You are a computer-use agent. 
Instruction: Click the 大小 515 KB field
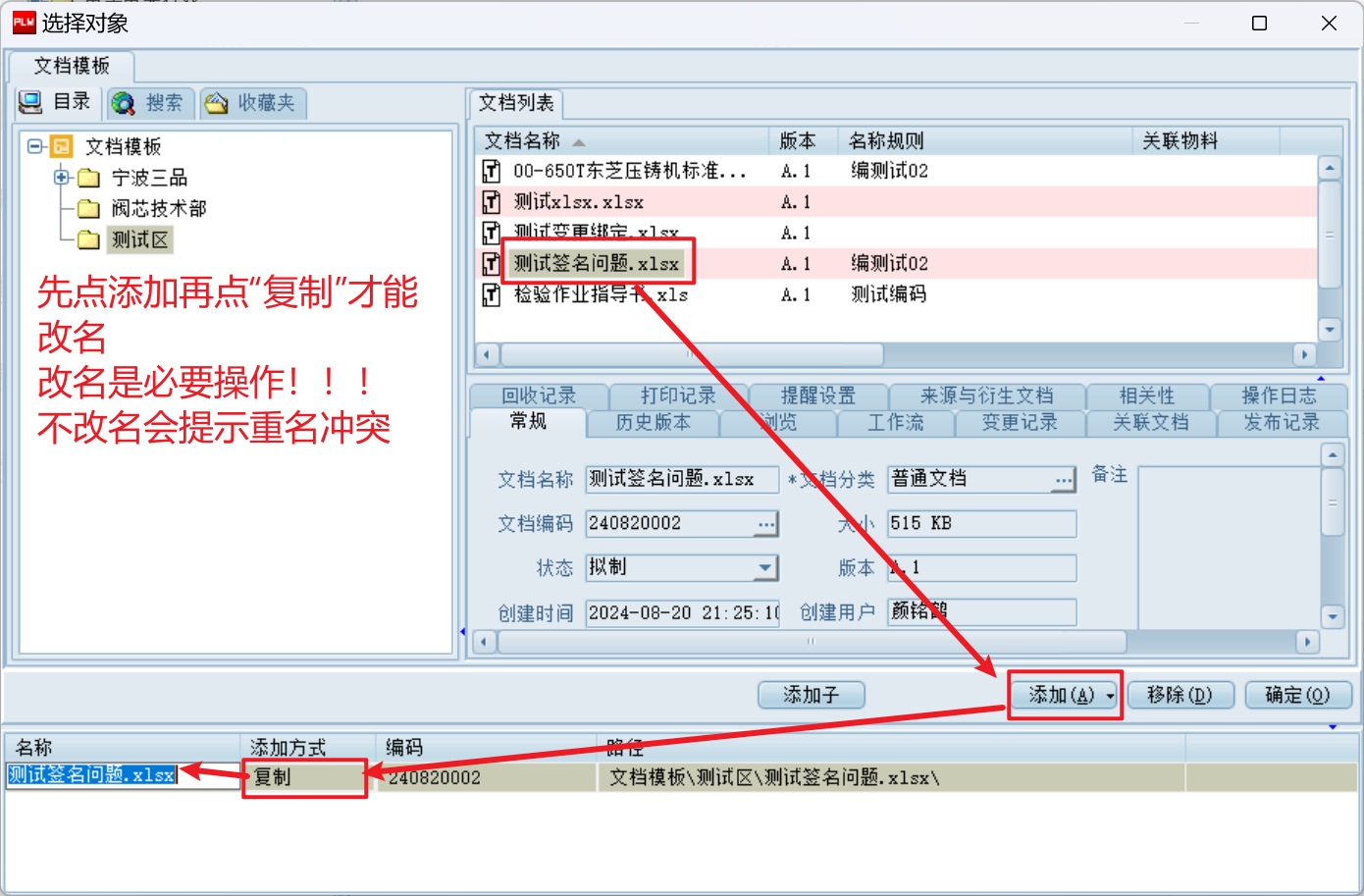click(981, 524)
